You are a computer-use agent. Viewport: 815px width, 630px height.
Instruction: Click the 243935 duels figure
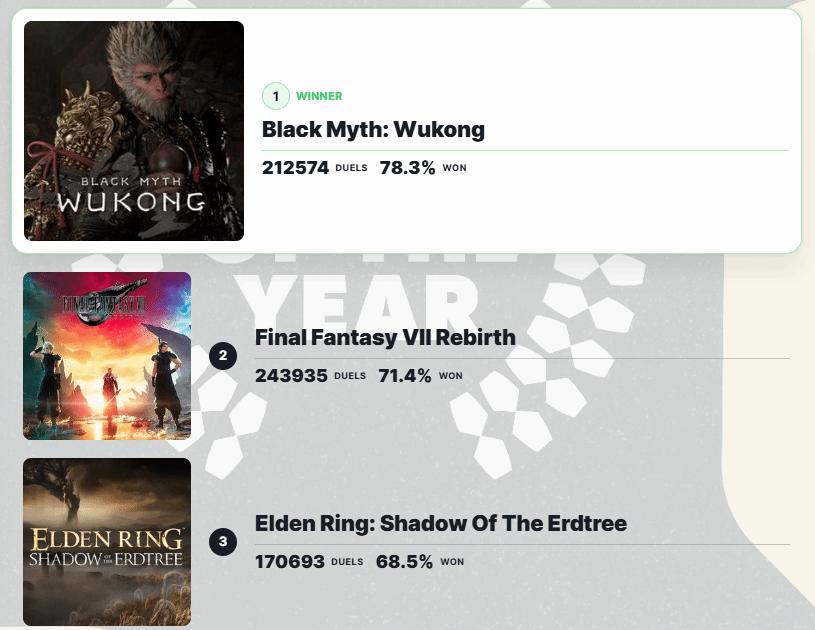(x=291, y=376)
